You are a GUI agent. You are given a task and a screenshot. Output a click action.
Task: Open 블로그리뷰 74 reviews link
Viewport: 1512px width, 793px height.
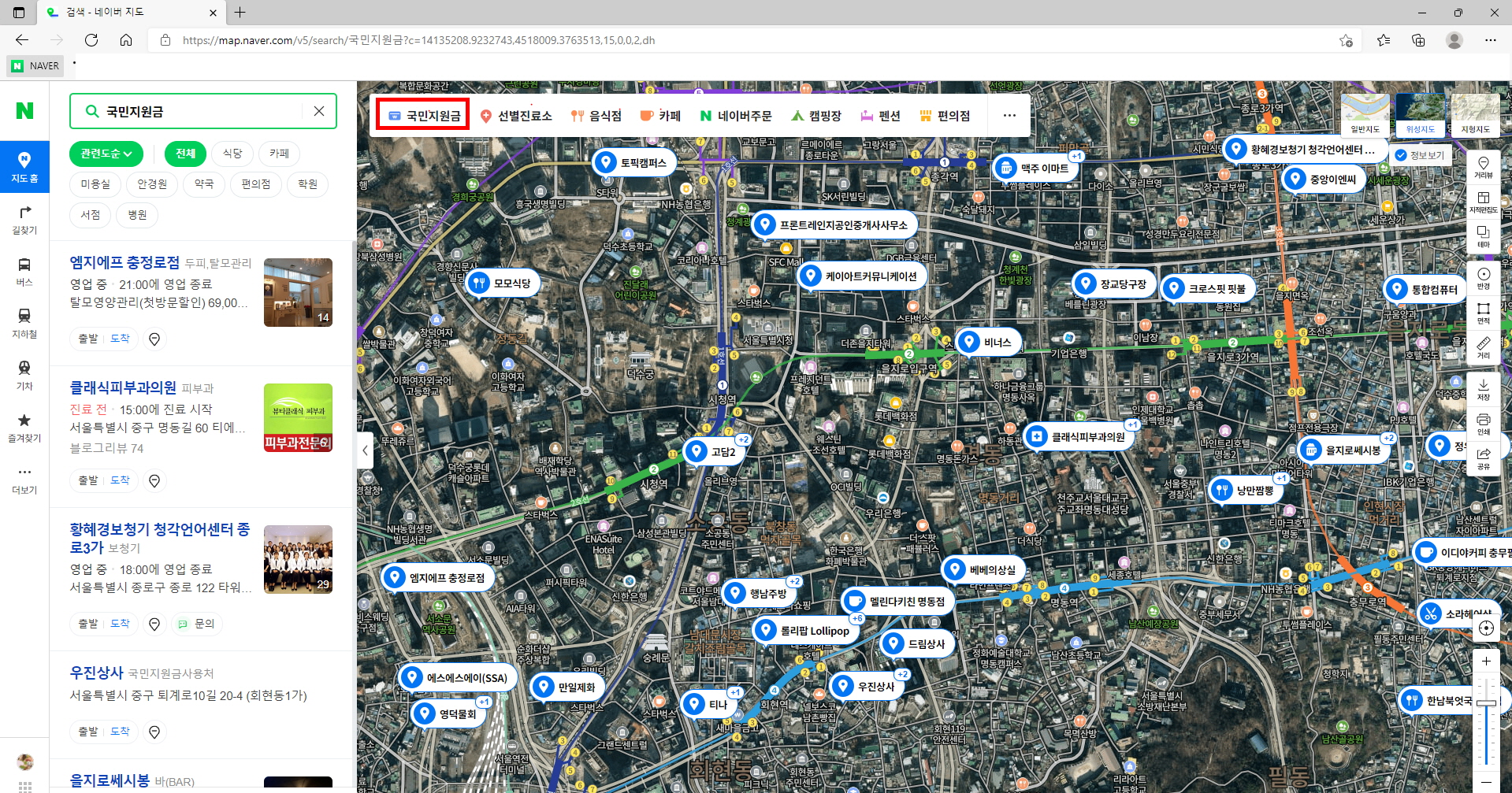[107, 448]
